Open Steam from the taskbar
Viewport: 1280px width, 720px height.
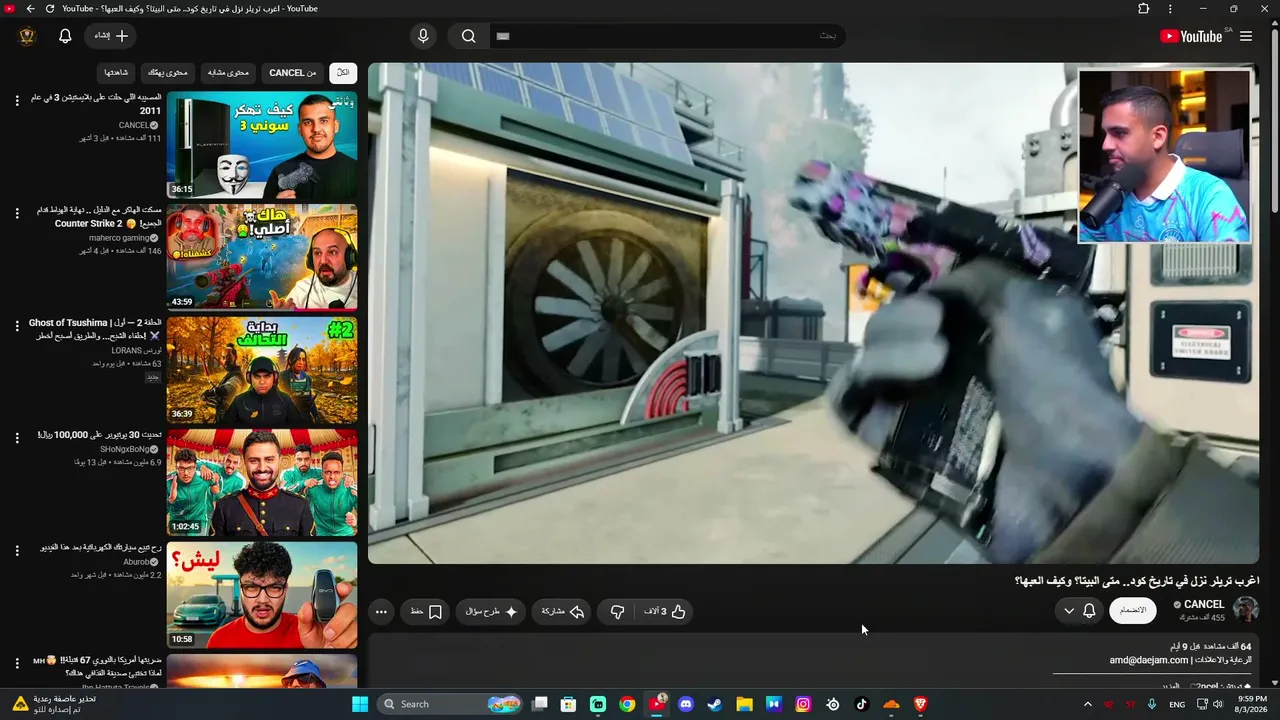pyautogui.click(x=715, y=704)
